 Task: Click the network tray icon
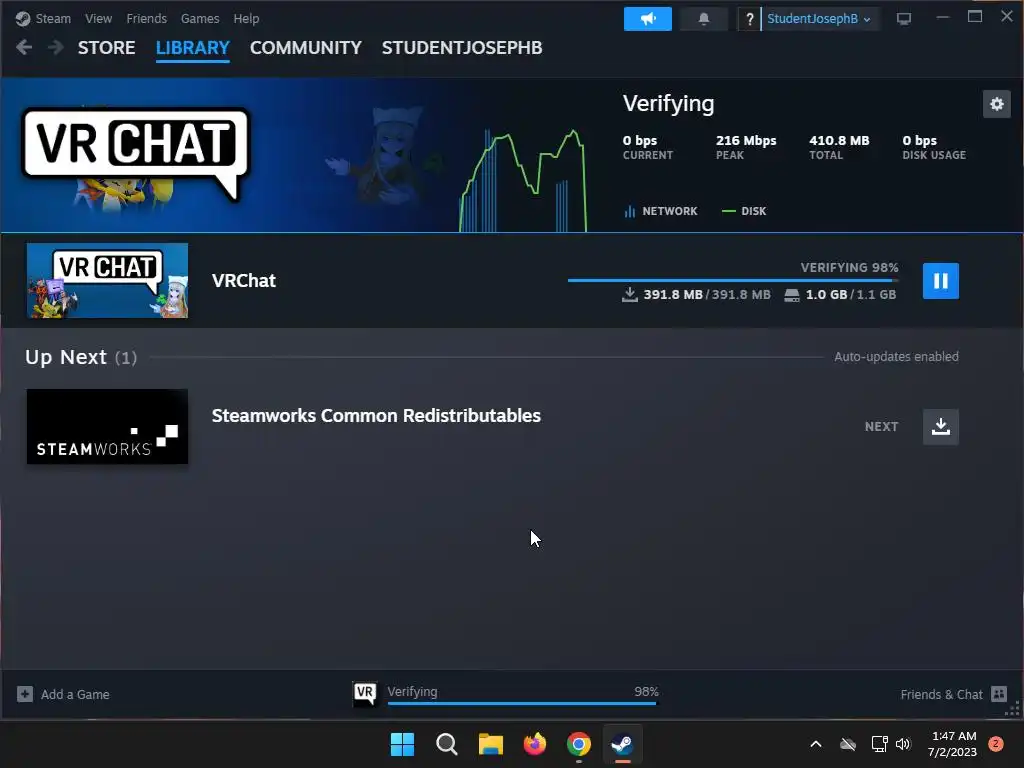879,744
